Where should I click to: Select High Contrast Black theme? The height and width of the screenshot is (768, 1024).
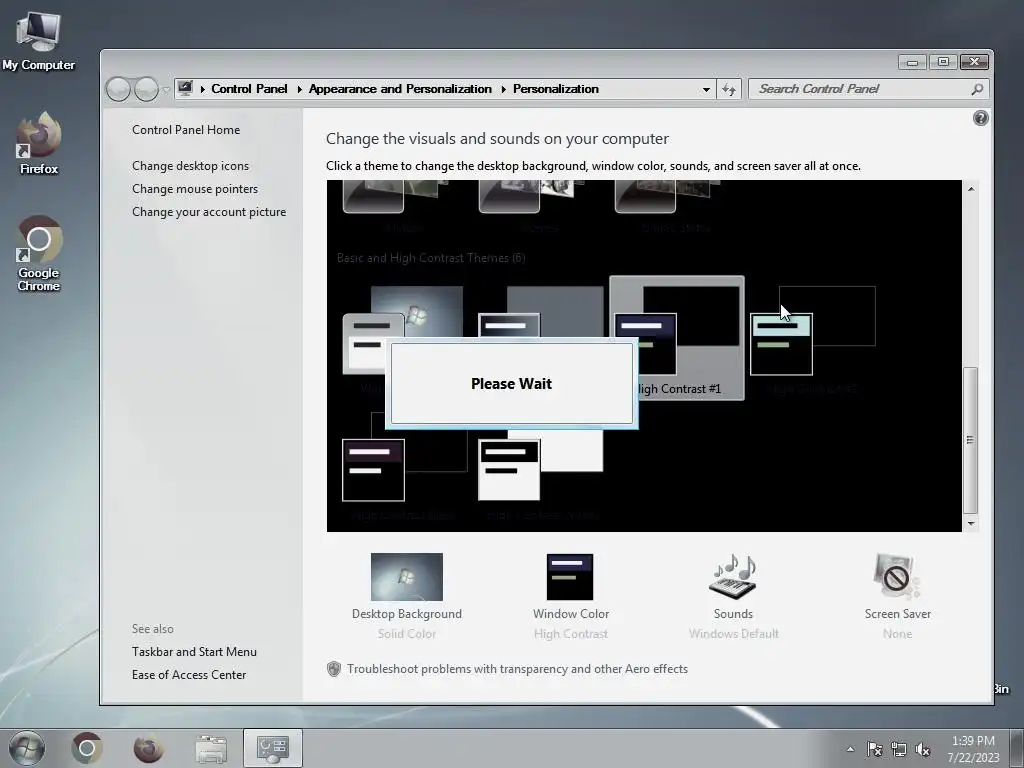pyautogui.click(x=404, y=465)
